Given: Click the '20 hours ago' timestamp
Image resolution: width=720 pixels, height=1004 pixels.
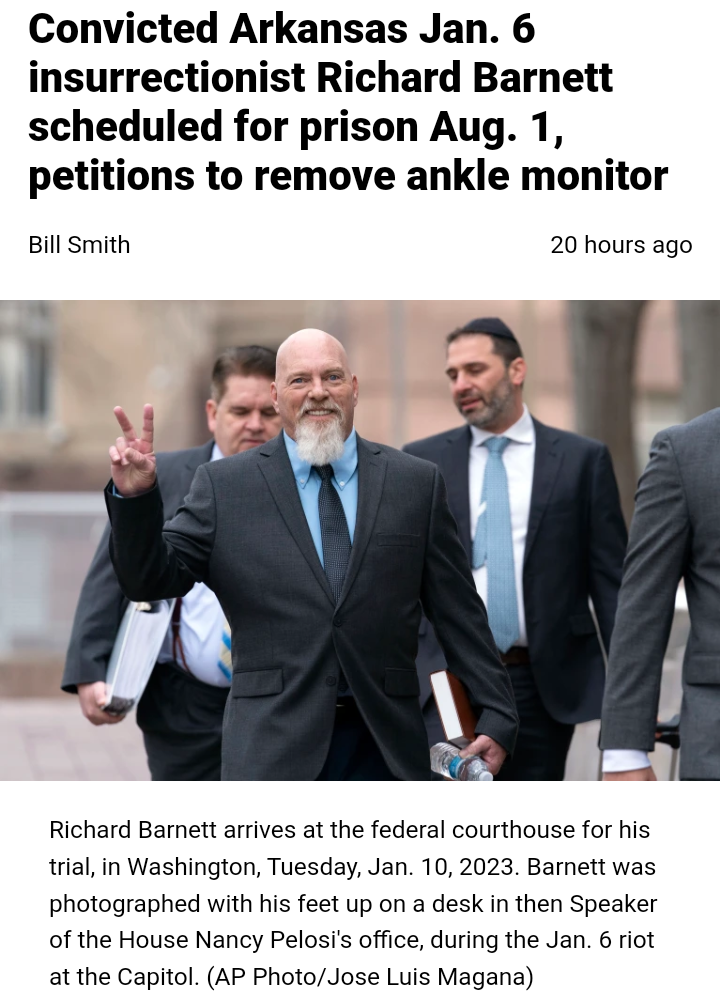Looking at the screenshot, I should tap(621, 245).
